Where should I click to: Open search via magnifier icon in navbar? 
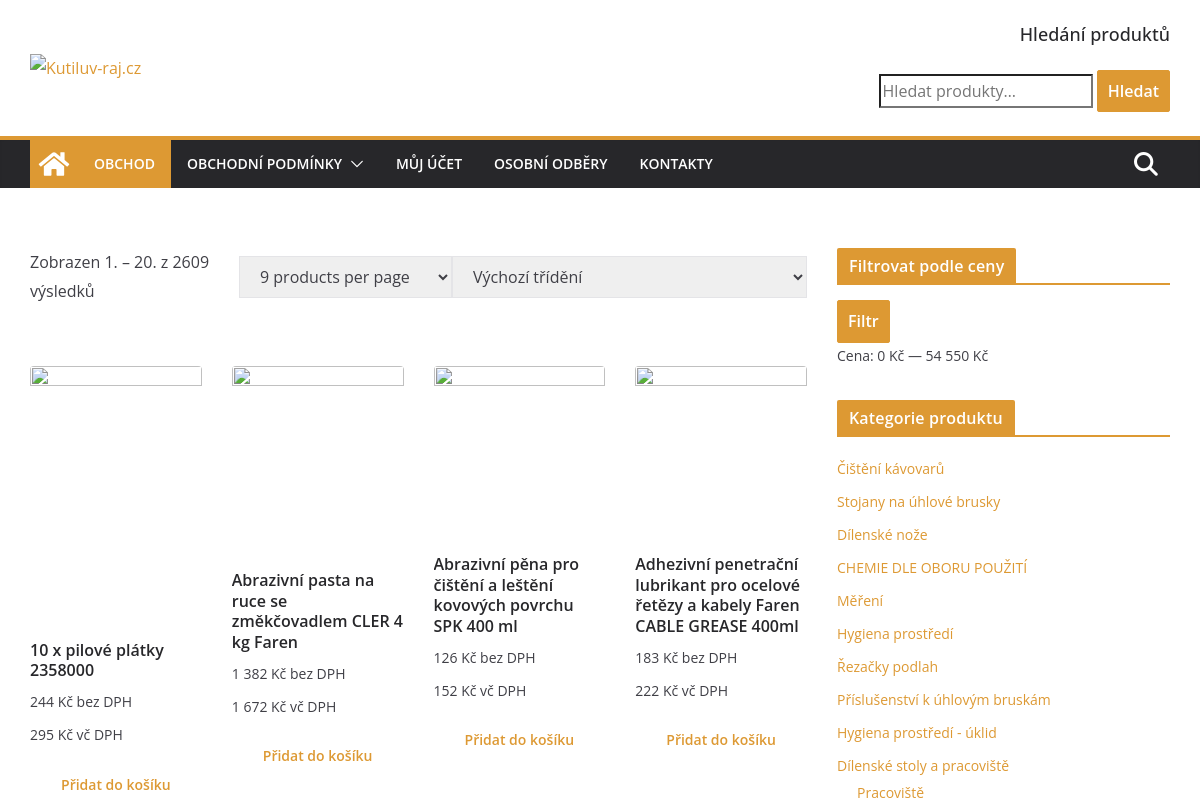coord(1145,164)
